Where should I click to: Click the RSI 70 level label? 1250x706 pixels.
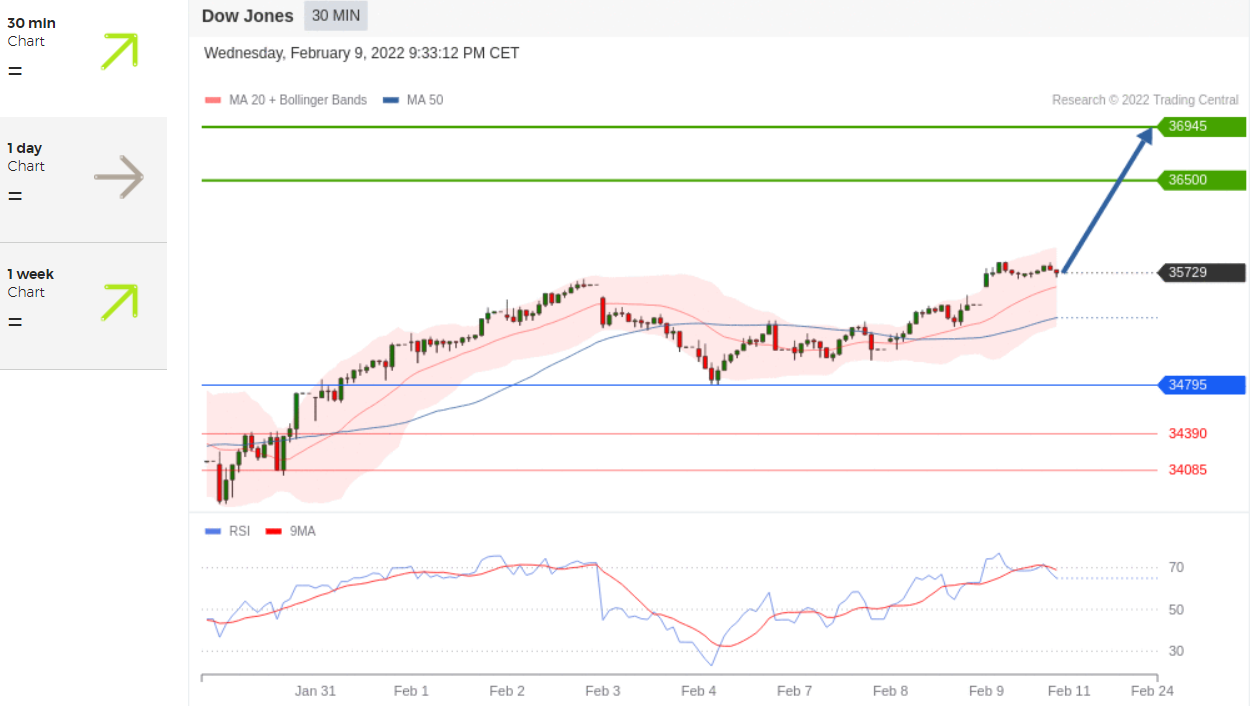(1176, 567)
